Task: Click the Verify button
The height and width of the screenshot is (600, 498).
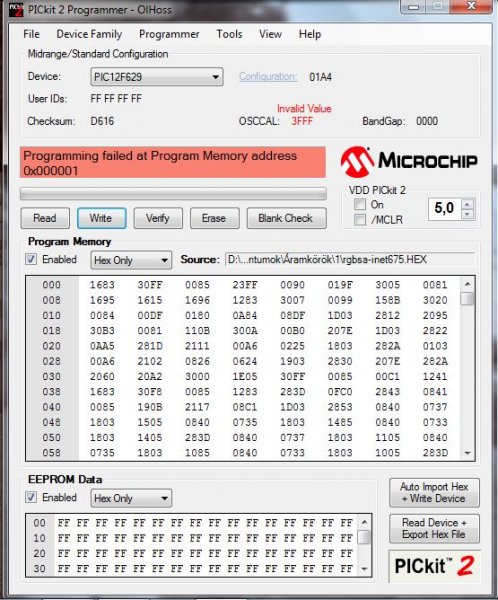Action: (x=158, y=218)
